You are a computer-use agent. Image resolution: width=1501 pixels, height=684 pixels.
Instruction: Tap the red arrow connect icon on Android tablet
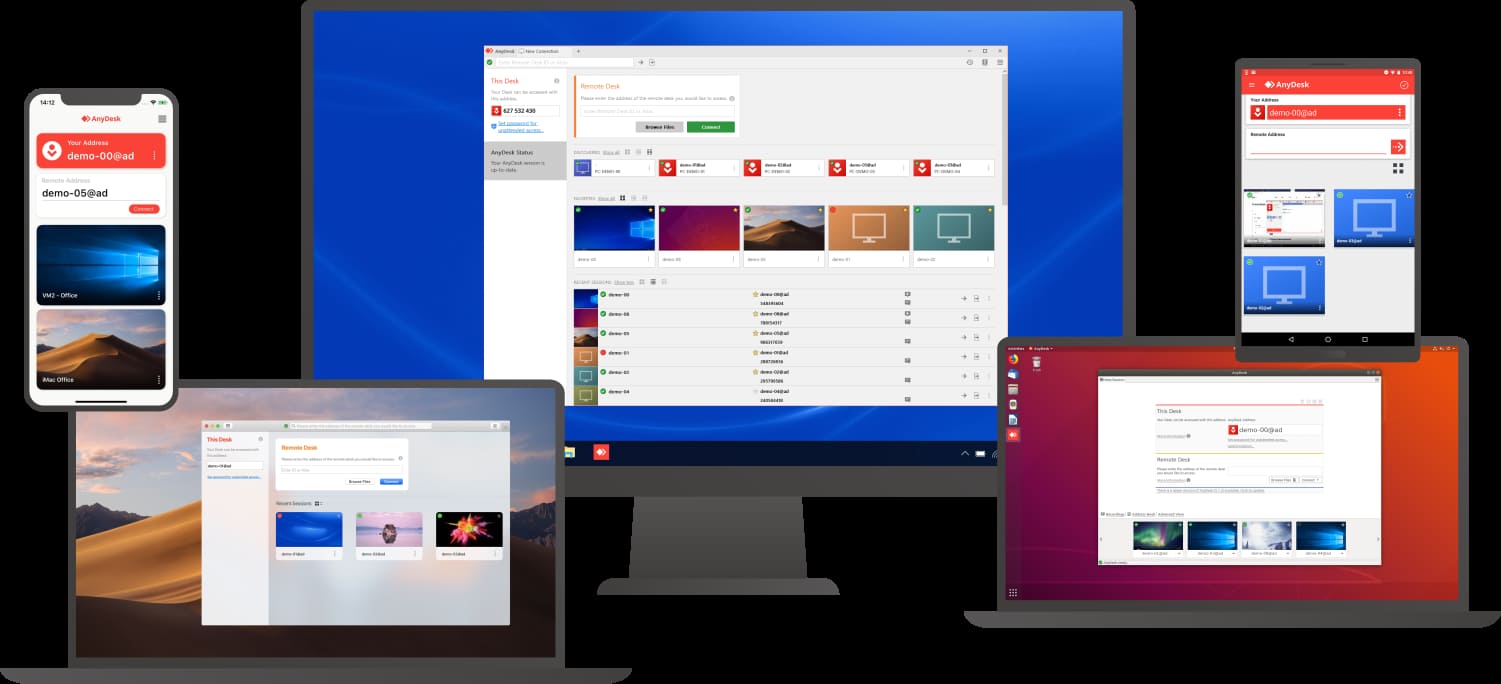coord(1397,147)
